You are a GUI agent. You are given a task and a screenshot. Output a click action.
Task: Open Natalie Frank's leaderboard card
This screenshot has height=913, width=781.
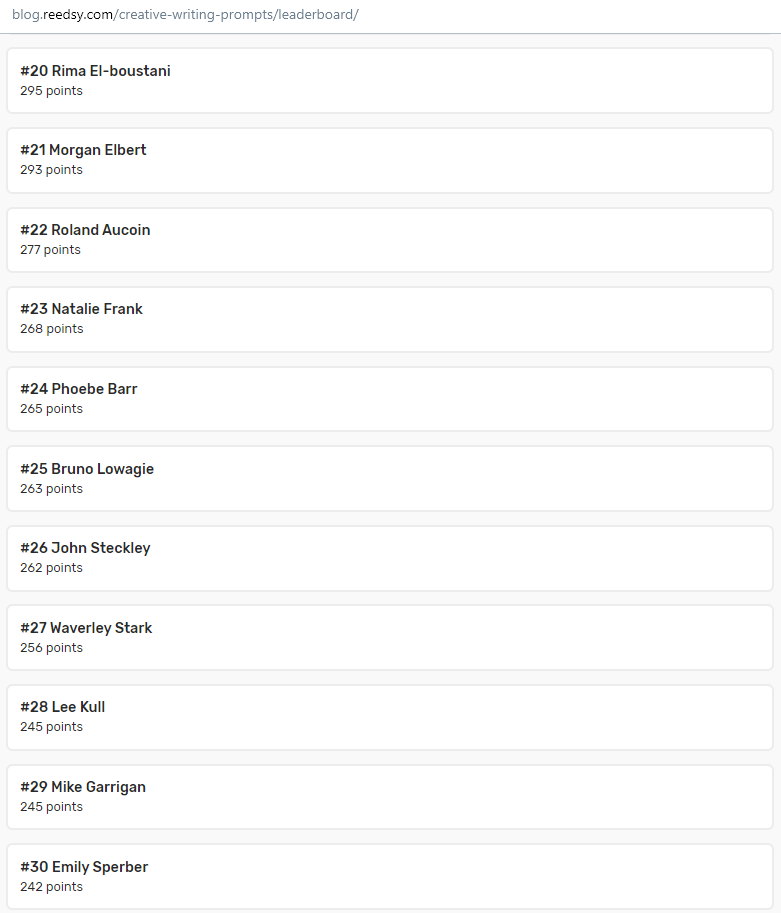[x=390, y=319]
